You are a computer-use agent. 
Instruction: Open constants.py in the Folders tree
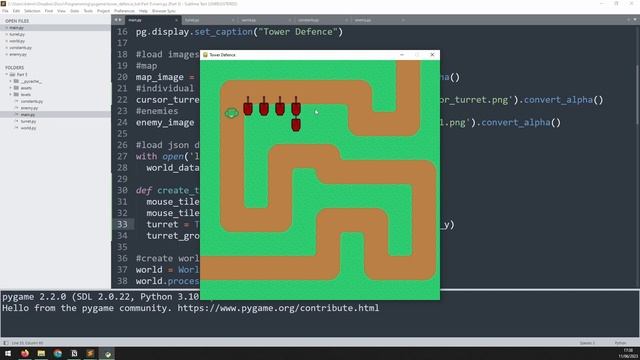coord(31,101)
